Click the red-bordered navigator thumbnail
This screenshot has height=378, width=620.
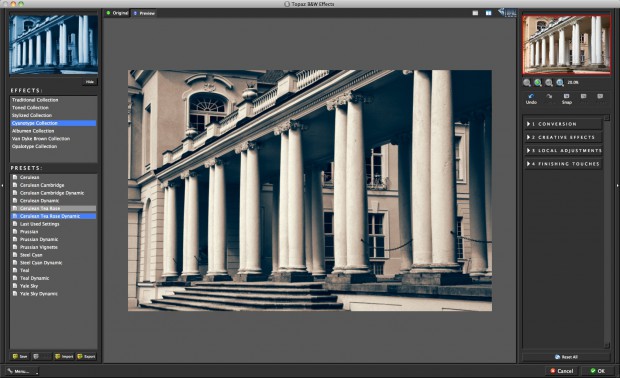click(x=566, y=44)
